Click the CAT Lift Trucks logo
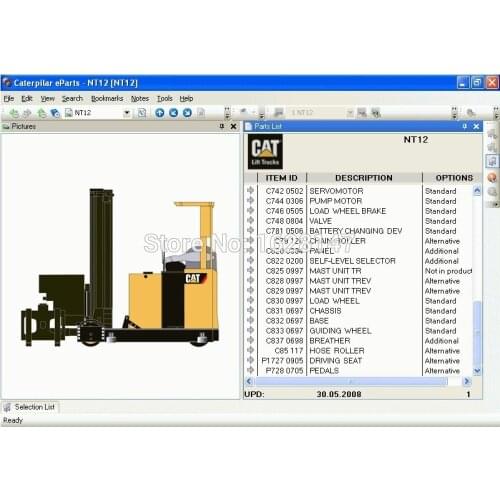 (x=265, y=152)
